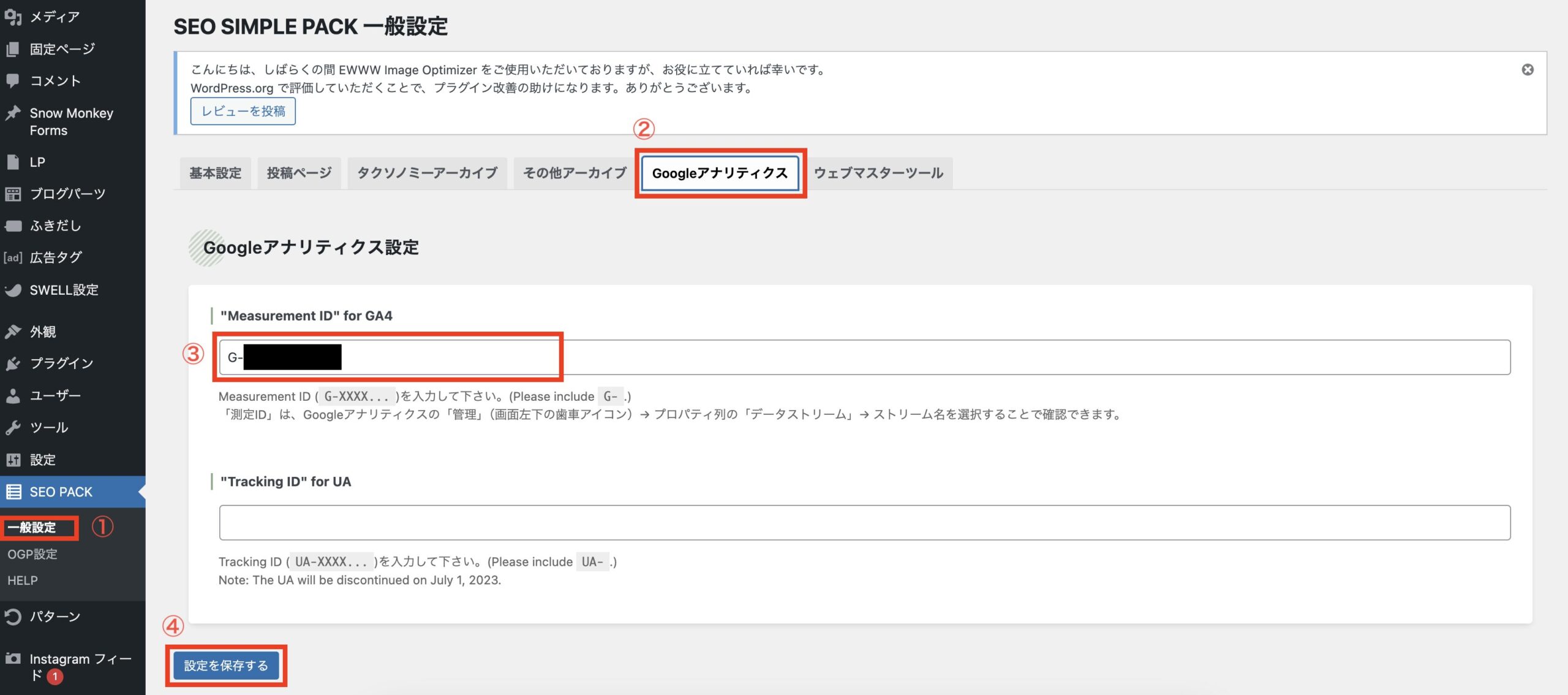Viewport: 1568px width, 695px height.
Task: Click the "Tracking ID" for UA label
Action: click(285, 482)
